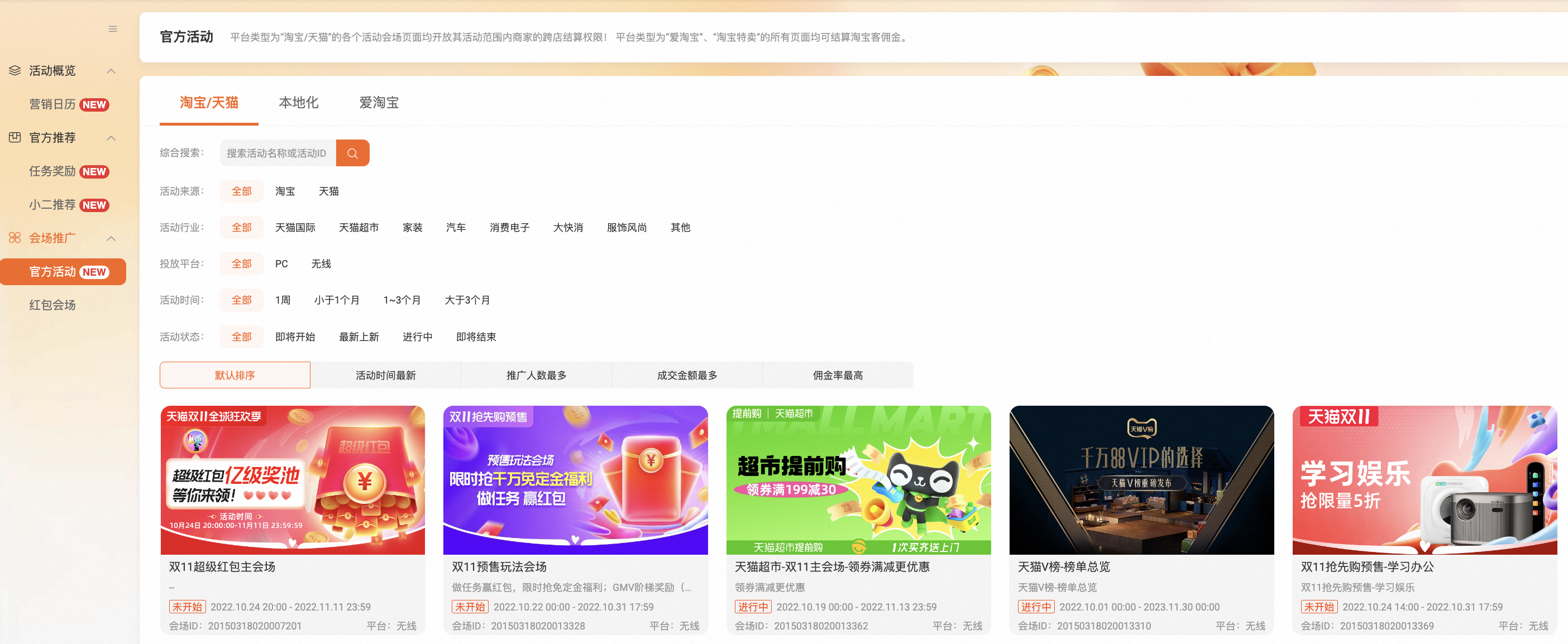Click the title 双11抢先购预售-学习办公
This screenshot has width=1568, height=644.
pyautogui.click(x=1367, y=567)
